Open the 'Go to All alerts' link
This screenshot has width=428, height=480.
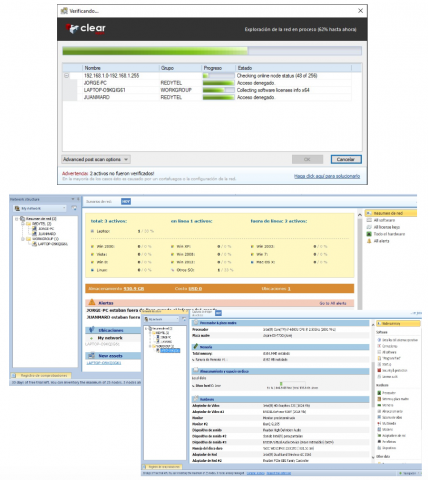[x=333, y=303]
